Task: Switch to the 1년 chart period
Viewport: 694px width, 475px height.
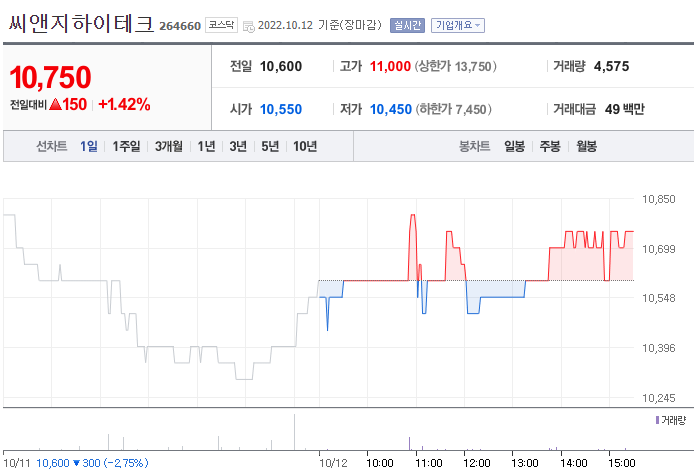Action: pyautogui.click(x=206, y=146)
